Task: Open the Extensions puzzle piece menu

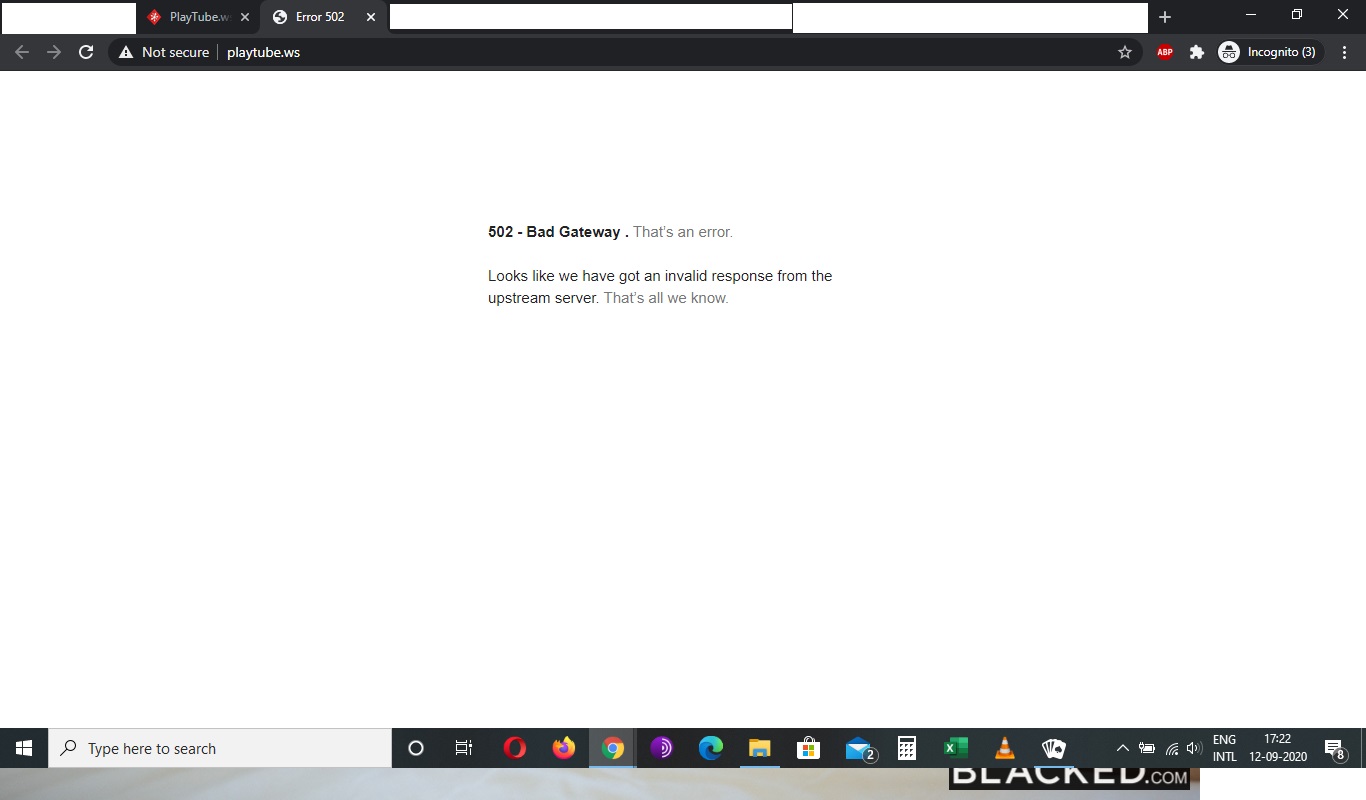Action: pyautogui.click(x=1196, y=52)
